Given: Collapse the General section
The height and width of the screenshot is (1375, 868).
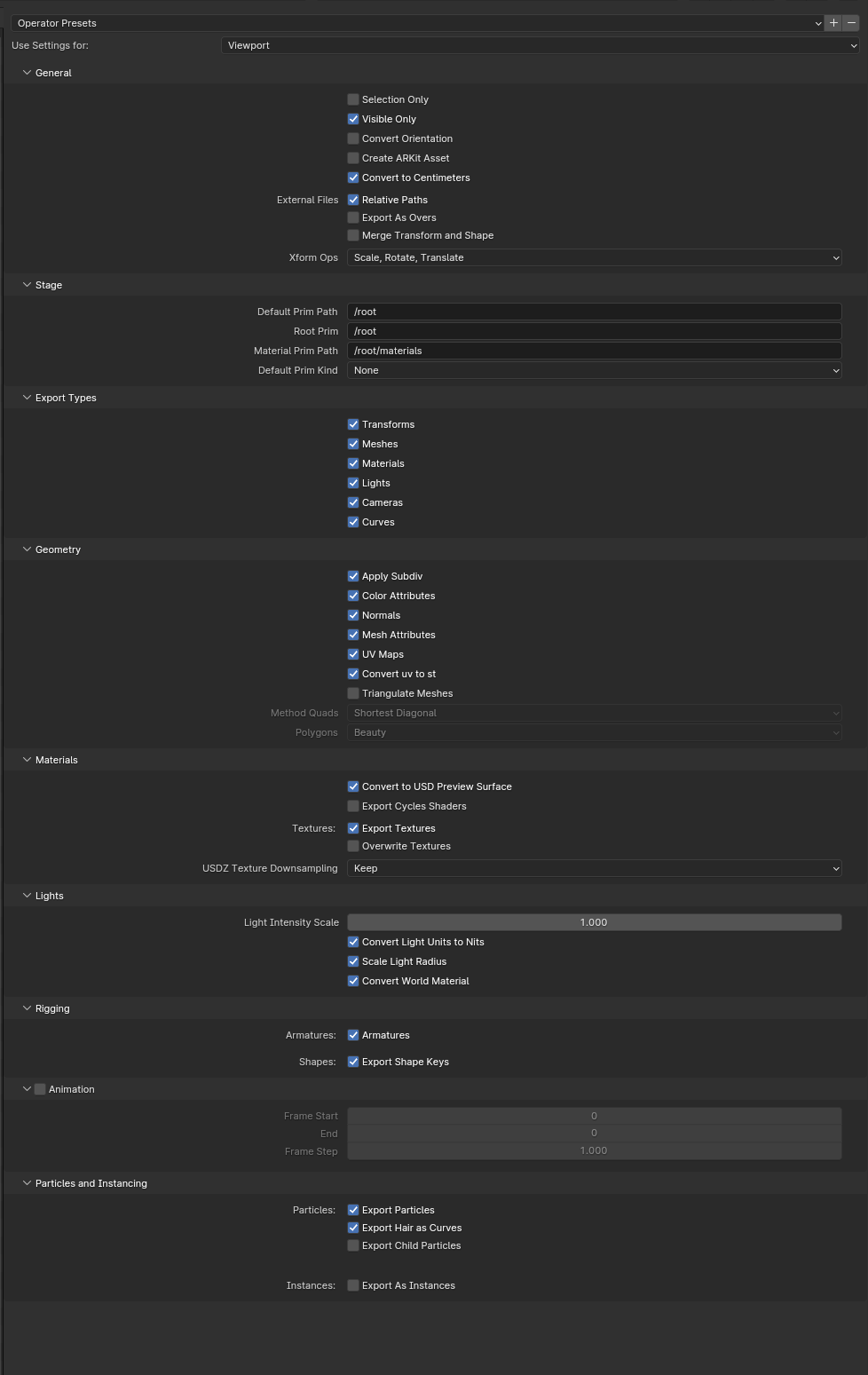Looking at the screenshot, I should coord(27,73).
